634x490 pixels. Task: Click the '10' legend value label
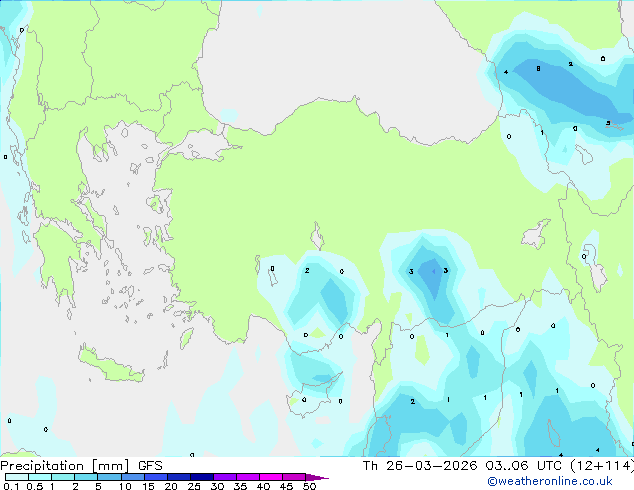tap(125, 486)
